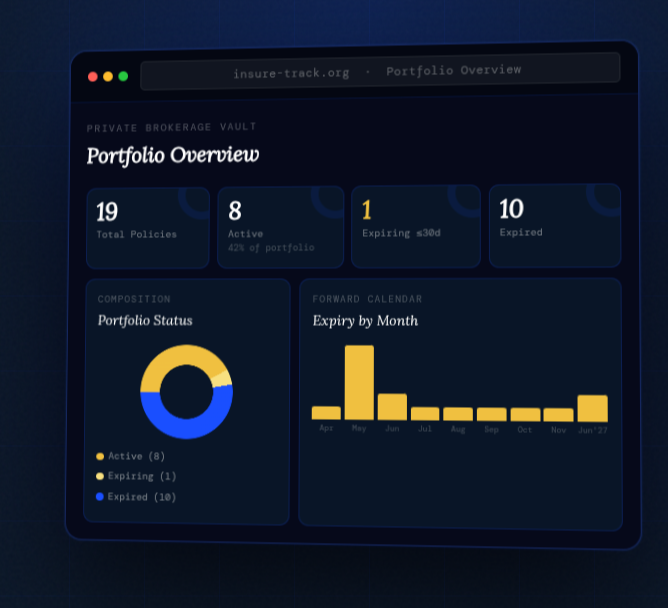Click the Apr bar in expiry chart

(x=326, y=413)
